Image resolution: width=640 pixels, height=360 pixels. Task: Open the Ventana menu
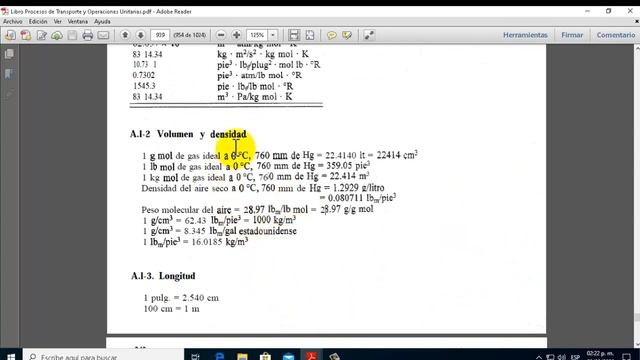78,22
